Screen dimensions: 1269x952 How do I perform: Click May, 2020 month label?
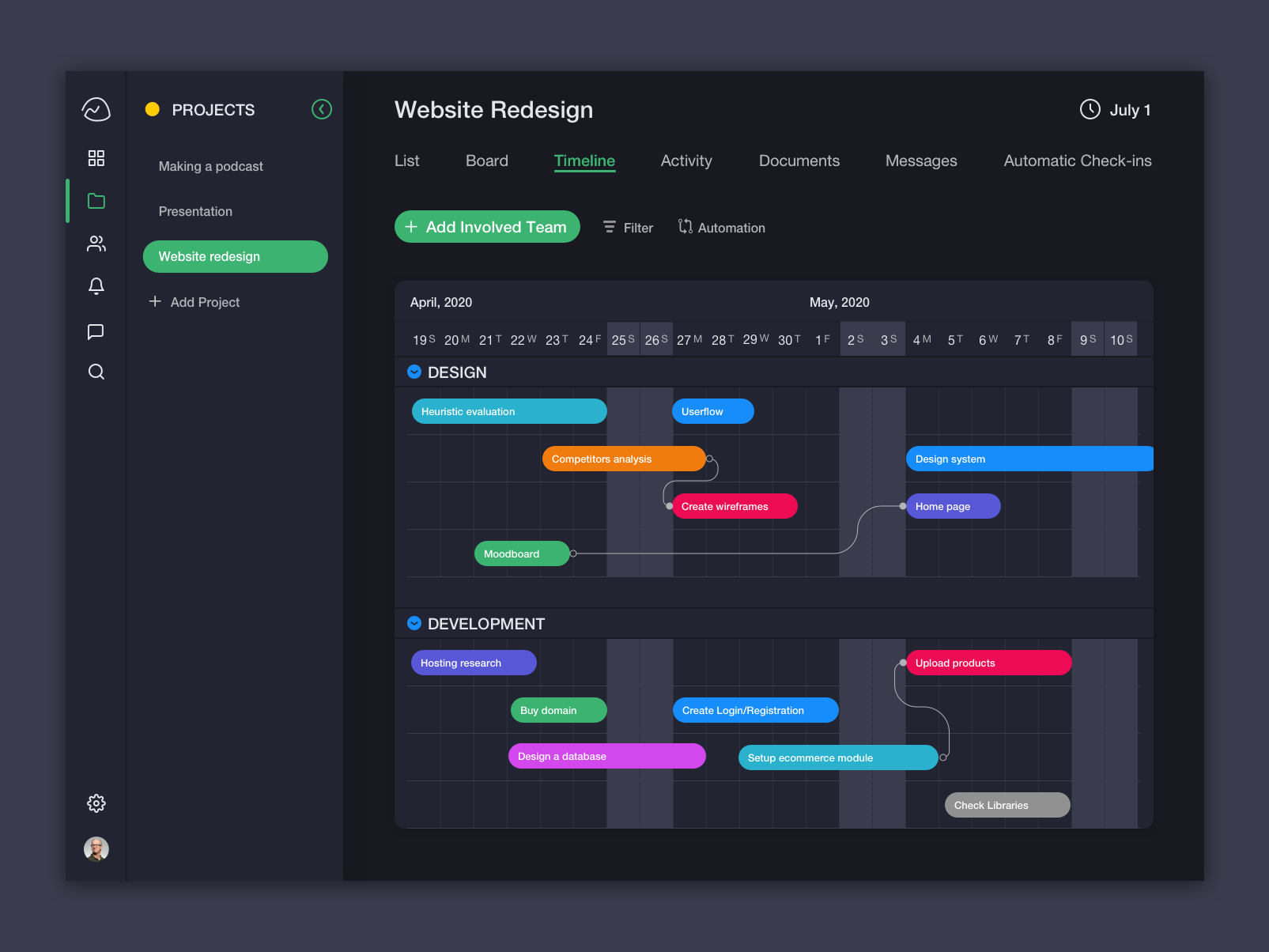[x=840, y=302]
